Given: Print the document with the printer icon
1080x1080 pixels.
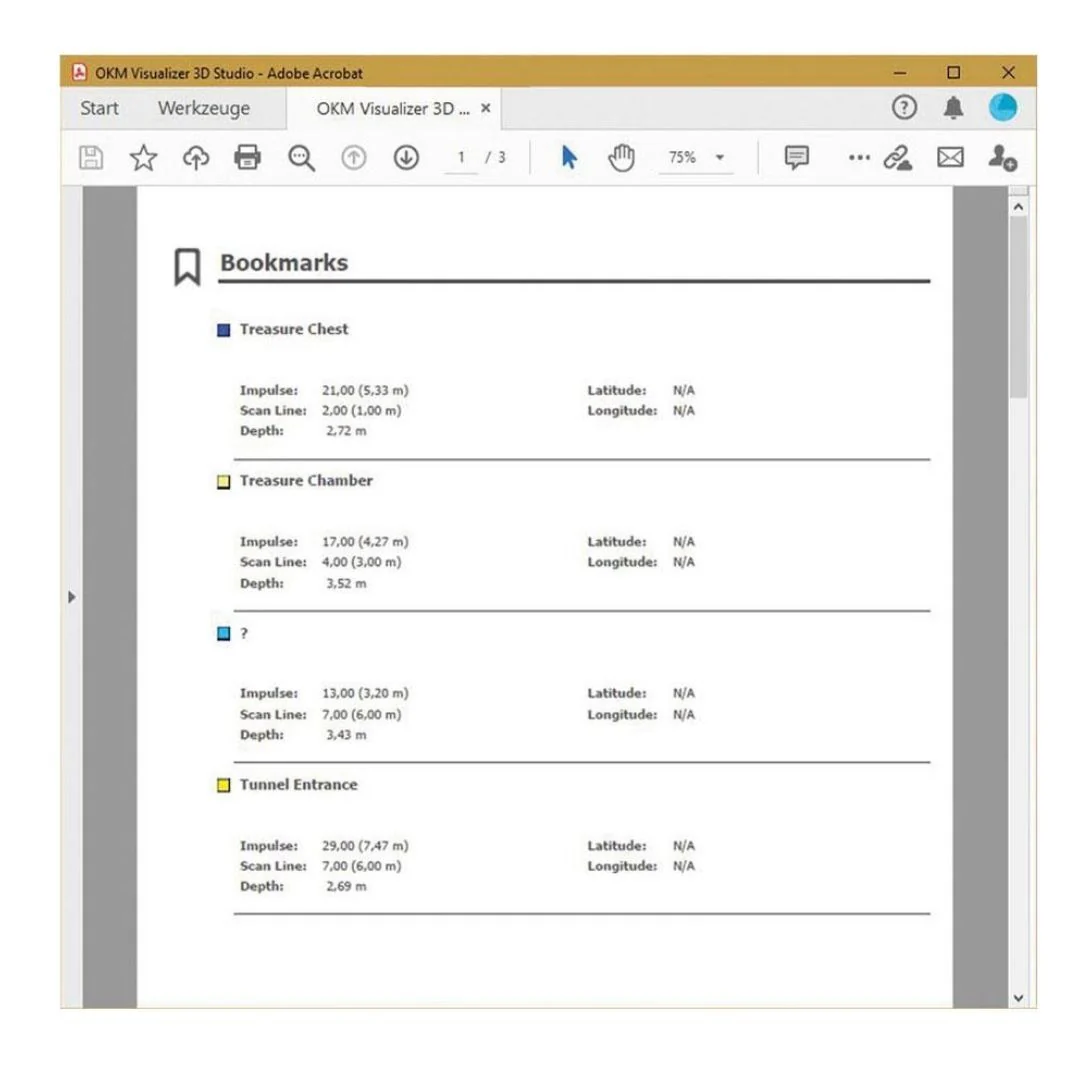Looking at the screenshot, I should pos(247,158).
